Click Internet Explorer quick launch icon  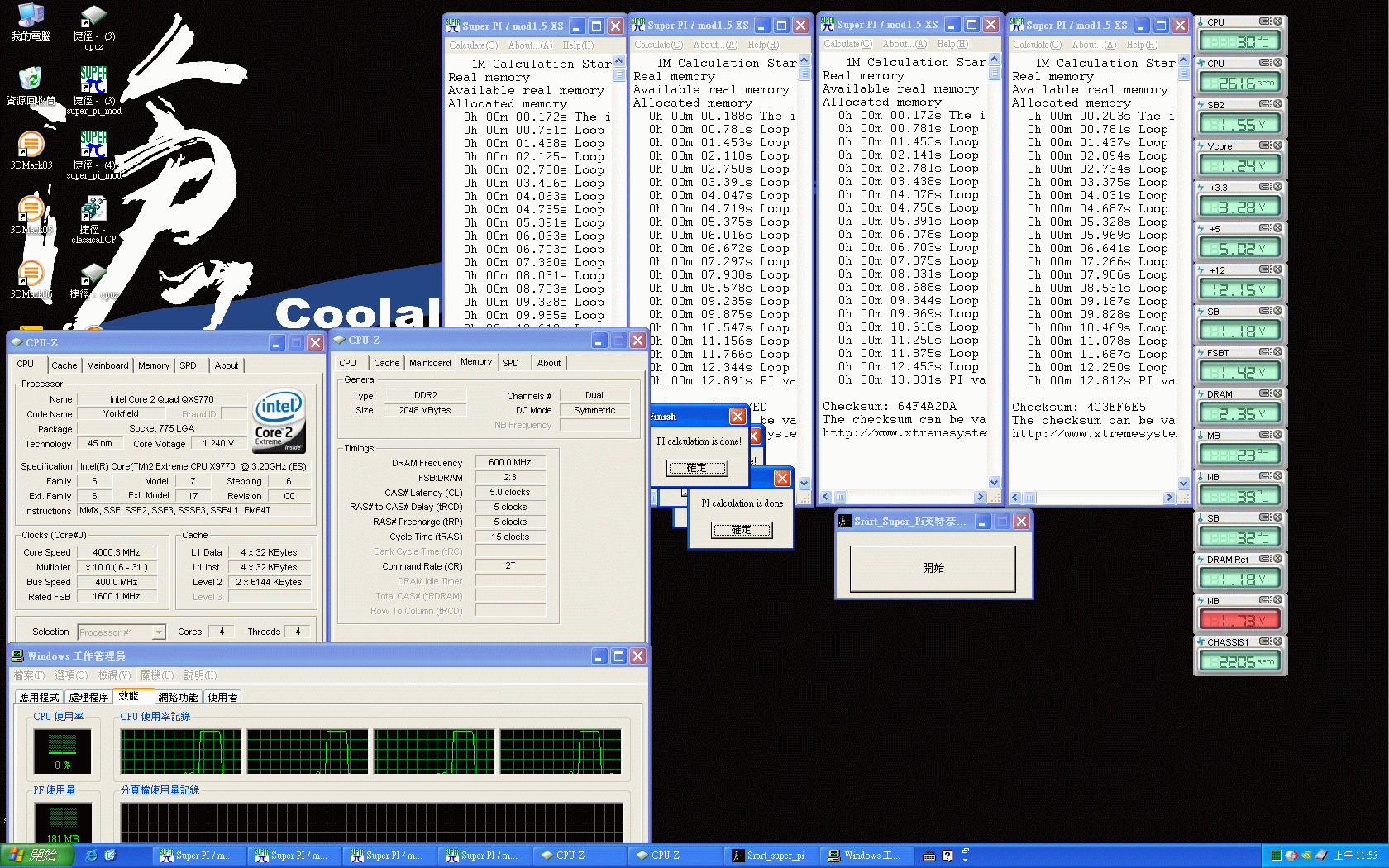tap(91, 856)
